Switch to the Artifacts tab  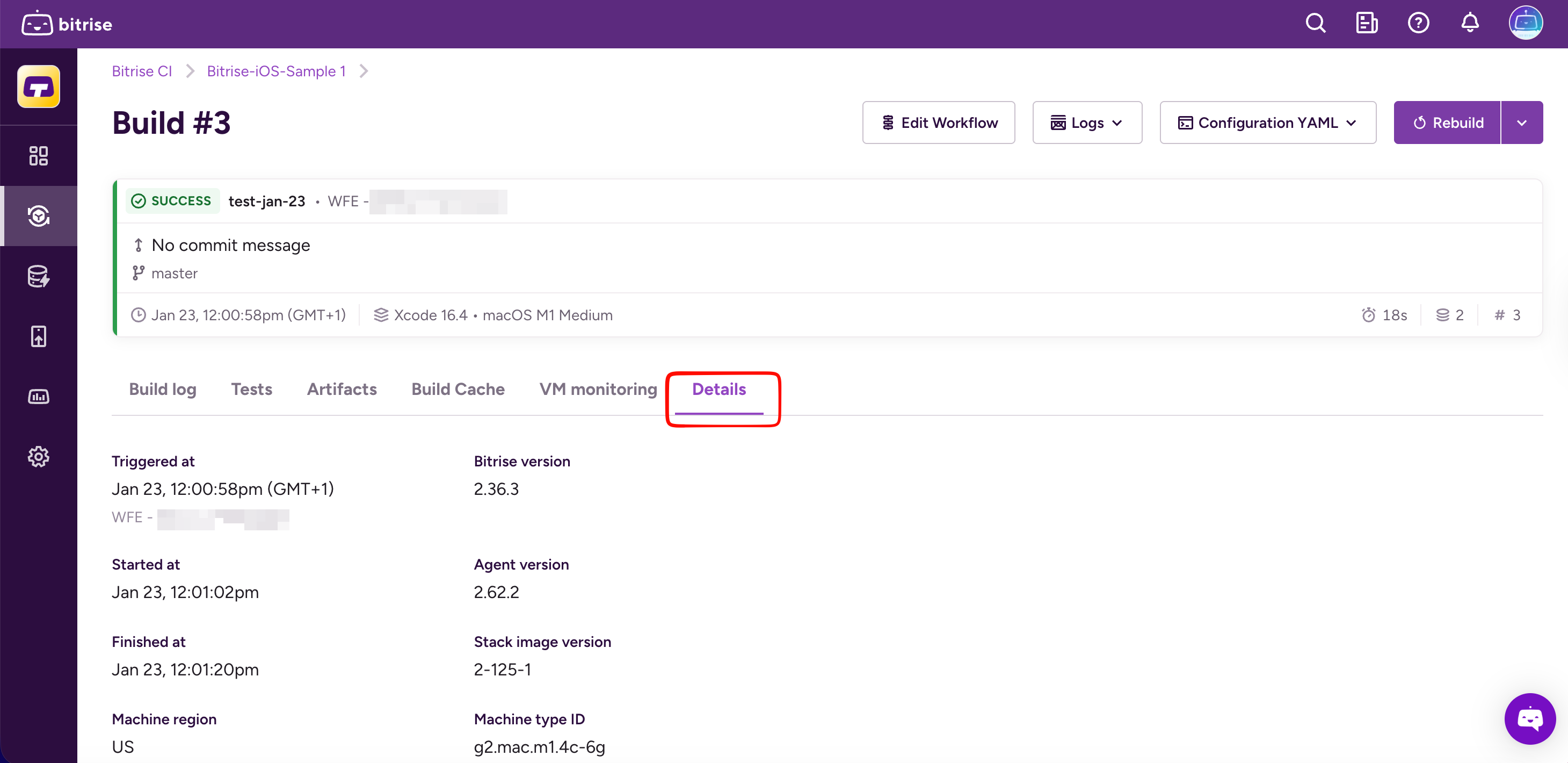pos(342,389)
